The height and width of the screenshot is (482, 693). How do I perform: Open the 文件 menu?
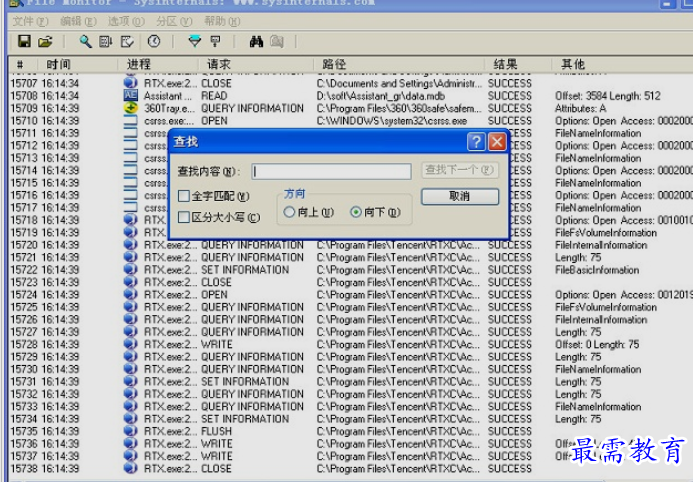pyautogui.click(x=30, y=21)
